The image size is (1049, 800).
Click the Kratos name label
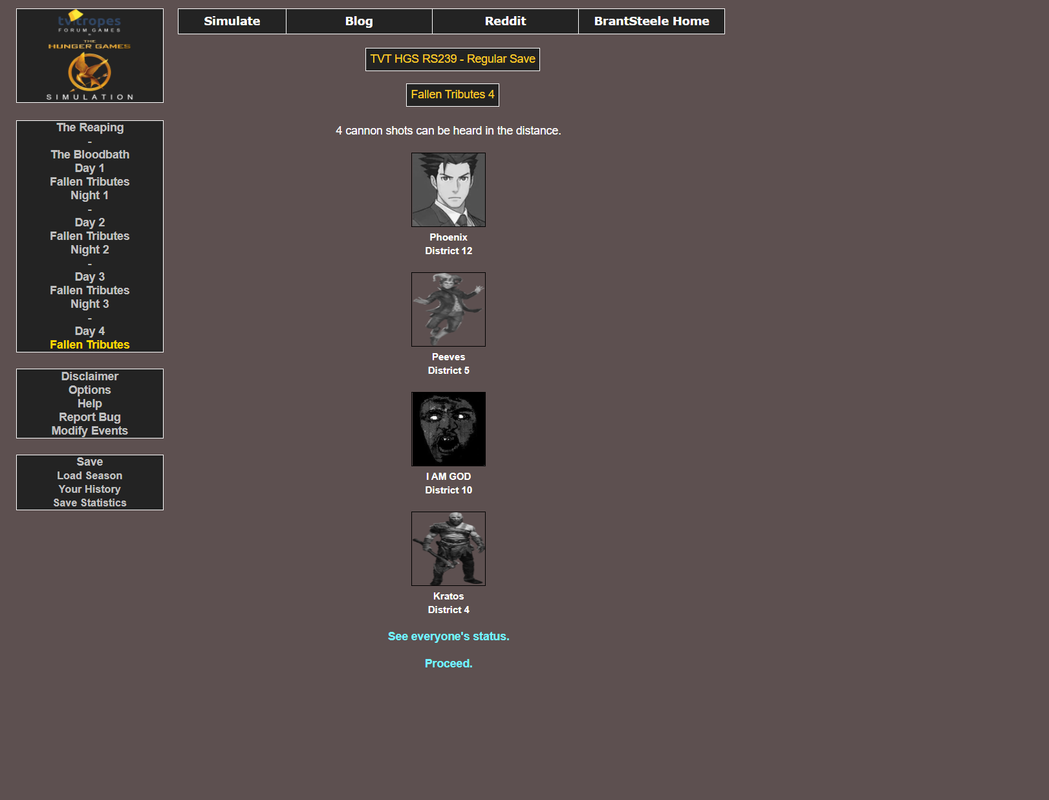tap(448, 596)
